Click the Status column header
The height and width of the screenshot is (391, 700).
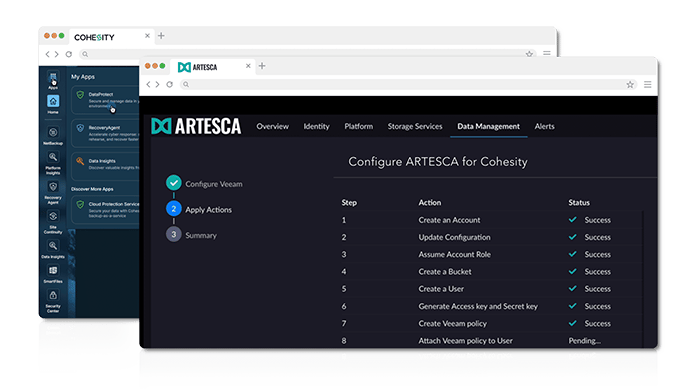point(579,203)
